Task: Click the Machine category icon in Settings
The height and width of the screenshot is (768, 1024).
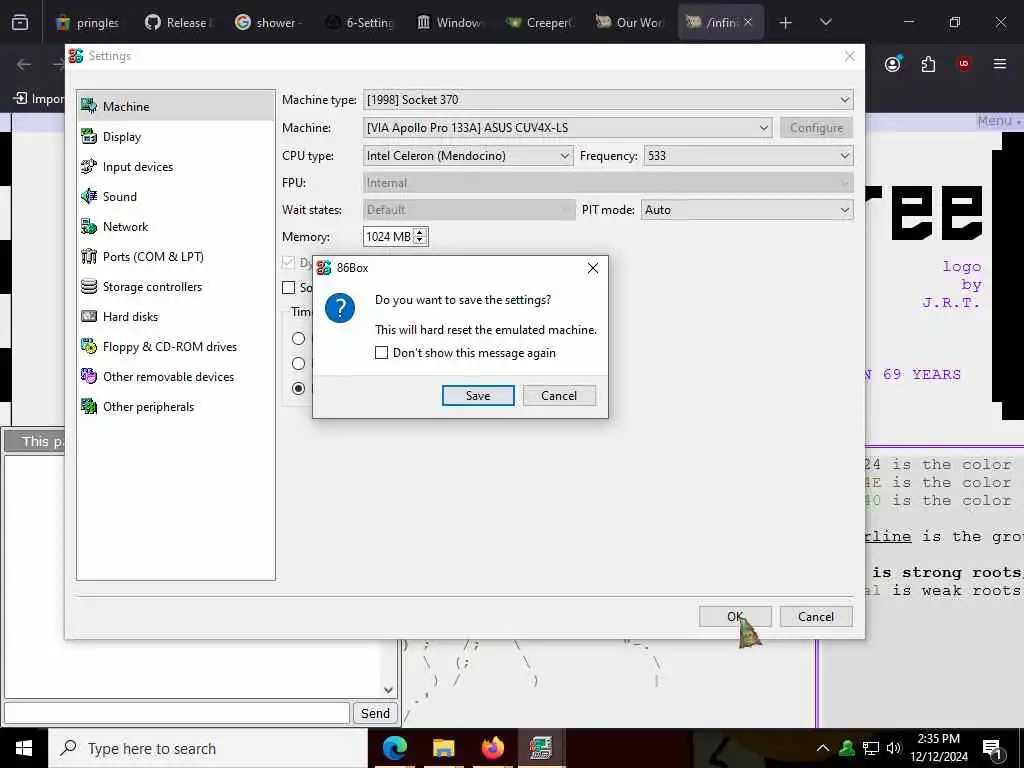Action: click(89, 106)
